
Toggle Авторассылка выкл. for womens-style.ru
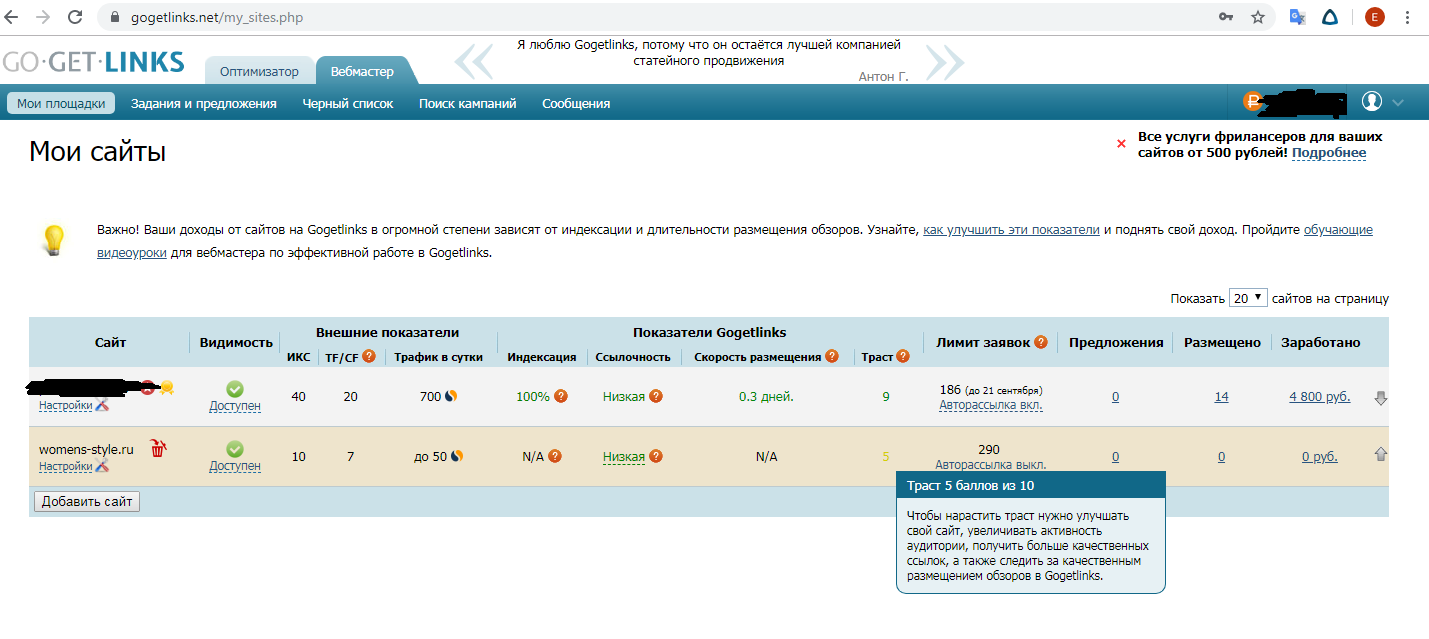coord(991,465)
